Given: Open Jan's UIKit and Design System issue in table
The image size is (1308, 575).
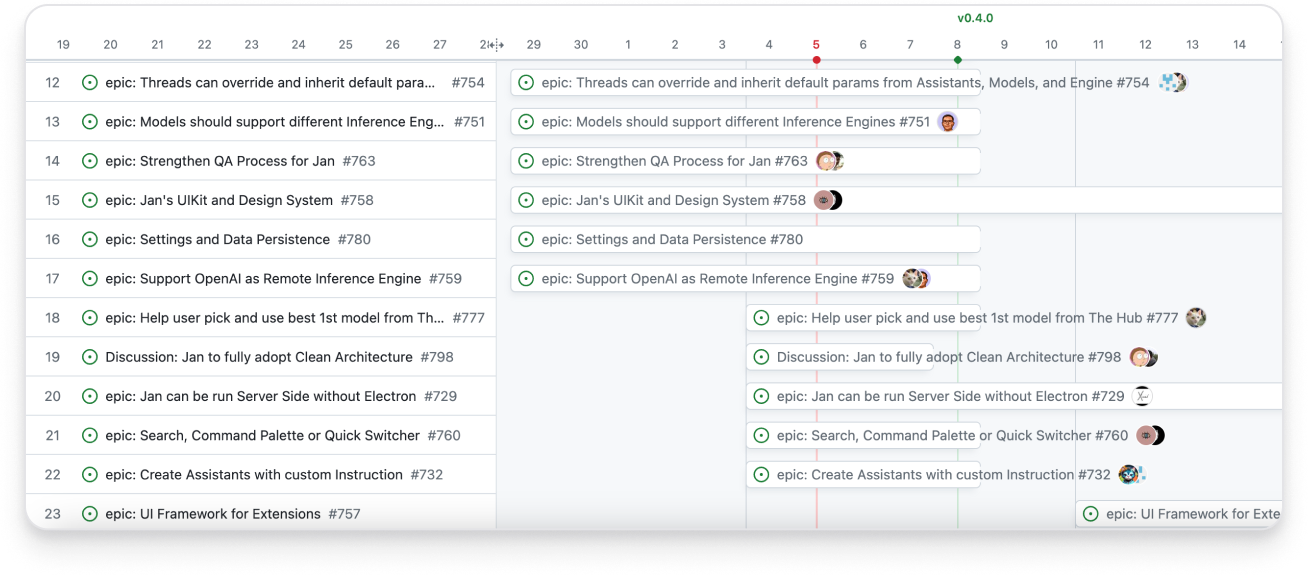Looking at the screenshot, I should (x=219, y=200).
